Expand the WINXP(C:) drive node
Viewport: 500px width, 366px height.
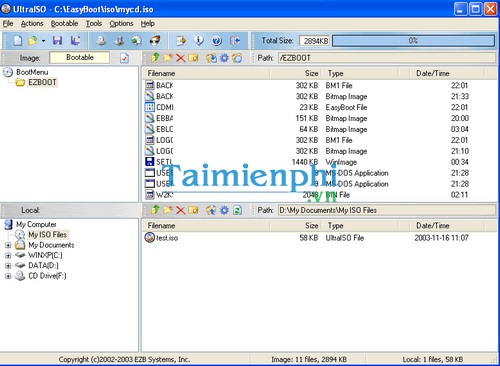[x=8, y=256]
